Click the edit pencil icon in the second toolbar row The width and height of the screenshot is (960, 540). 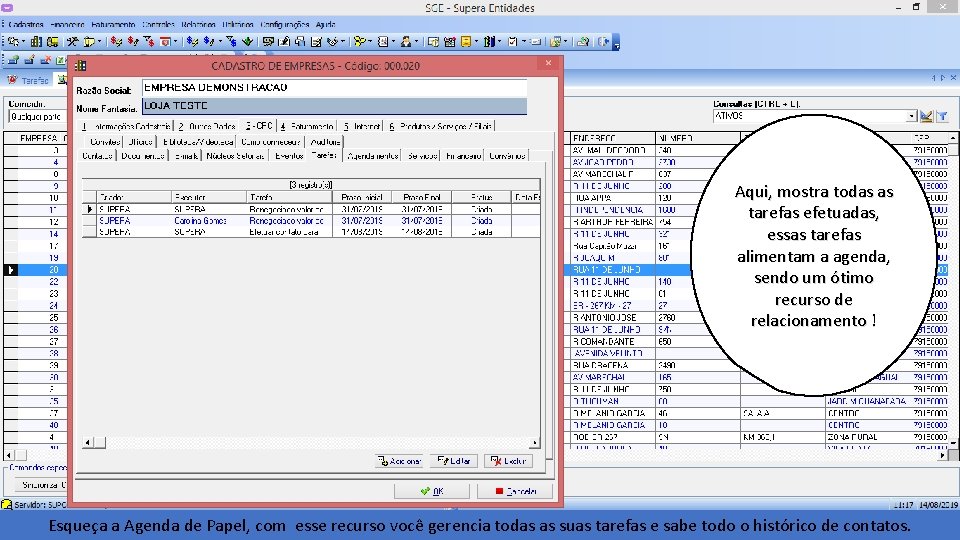click(29, 60)
